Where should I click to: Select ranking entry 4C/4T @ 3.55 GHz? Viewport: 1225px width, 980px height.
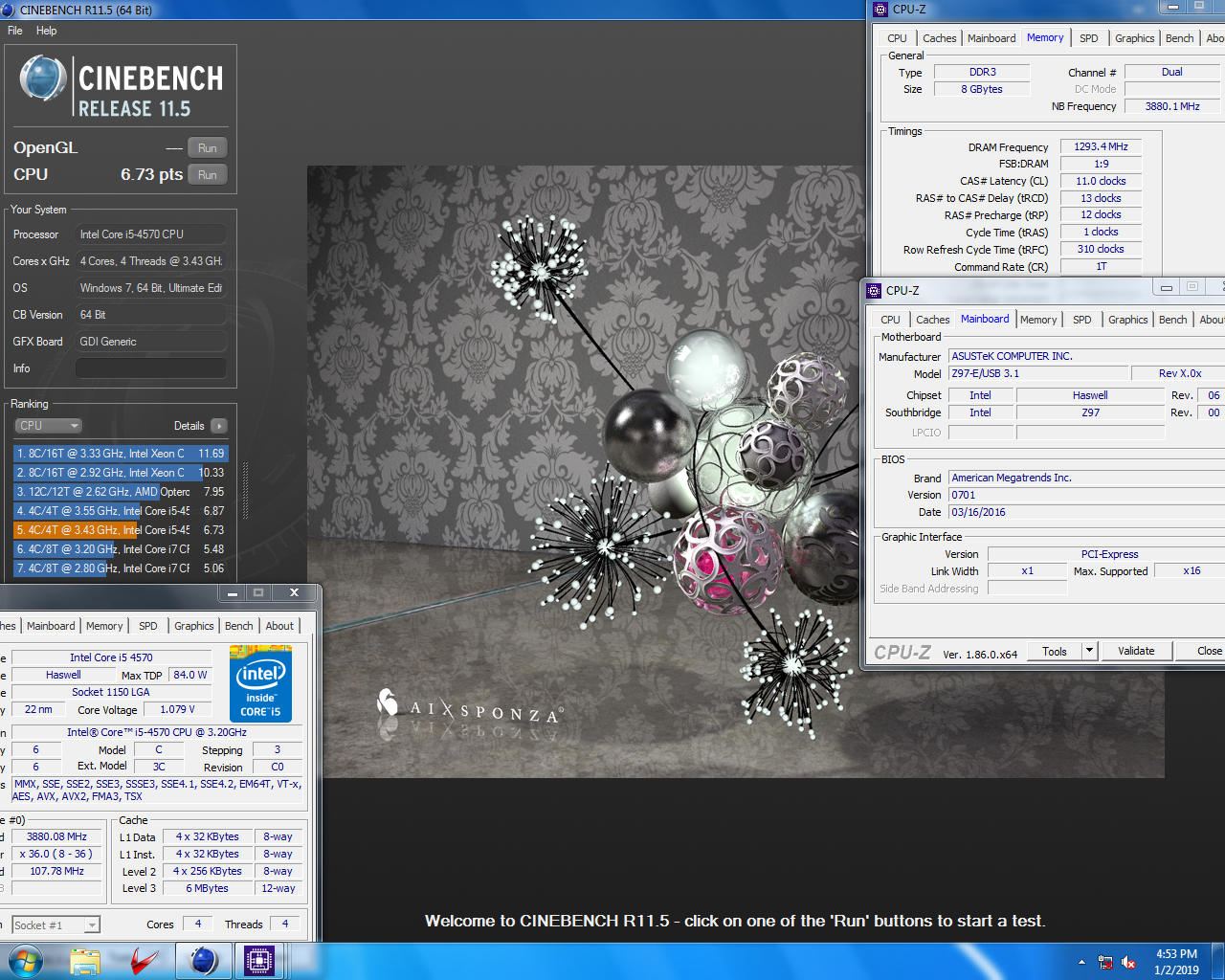(121, 511)
